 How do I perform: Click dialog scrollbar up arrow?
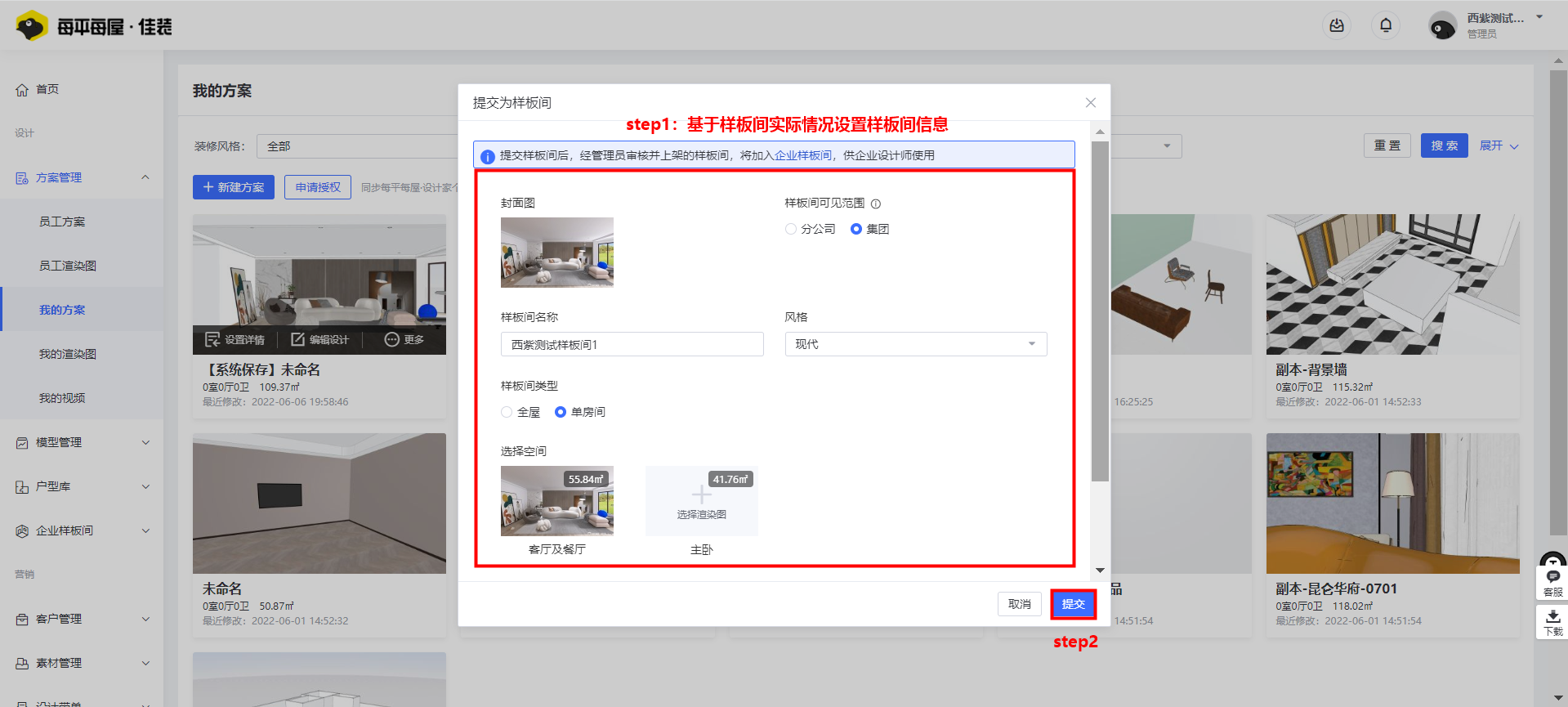point(1100,132)
